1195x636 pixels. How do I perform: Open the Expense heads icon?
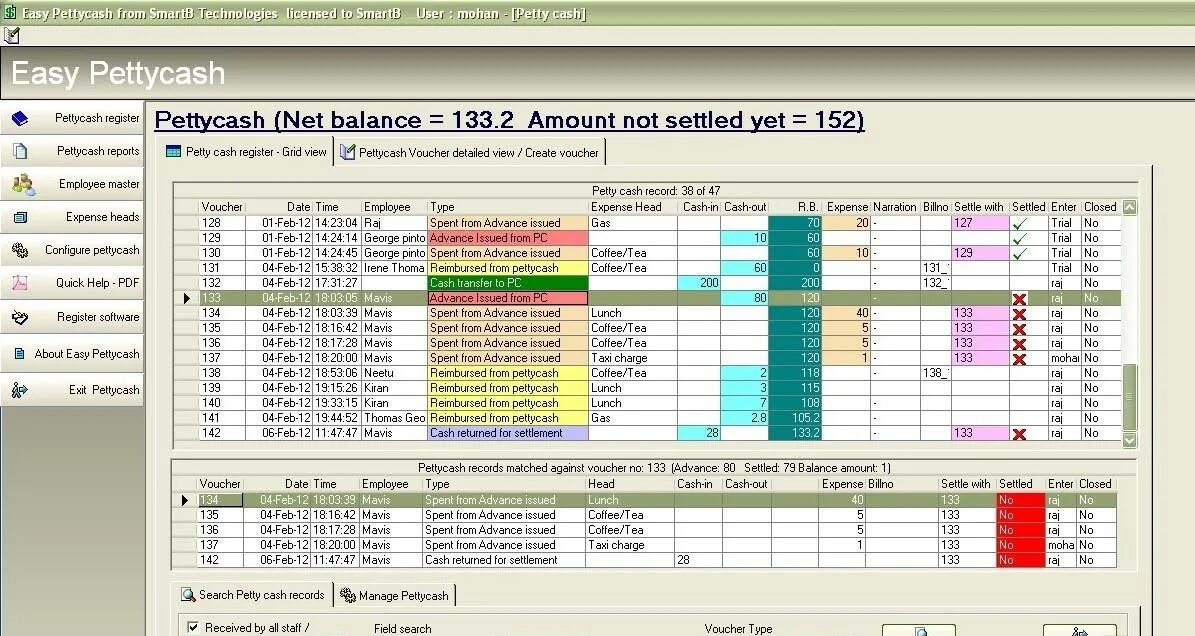click(x=20, y=217)
